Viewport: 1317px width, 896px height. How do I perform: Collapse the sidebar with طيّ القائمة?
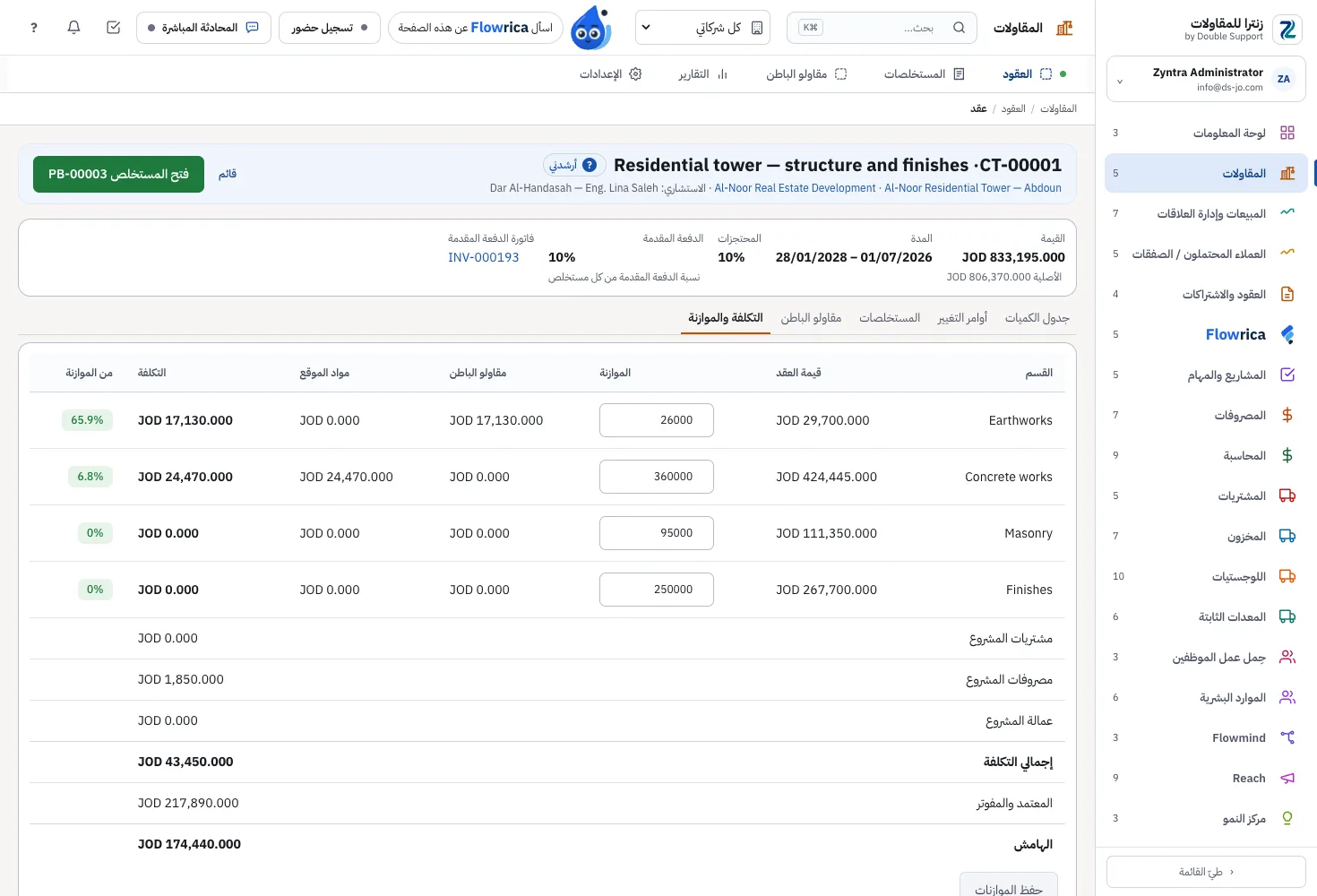tap(1206, 872)
